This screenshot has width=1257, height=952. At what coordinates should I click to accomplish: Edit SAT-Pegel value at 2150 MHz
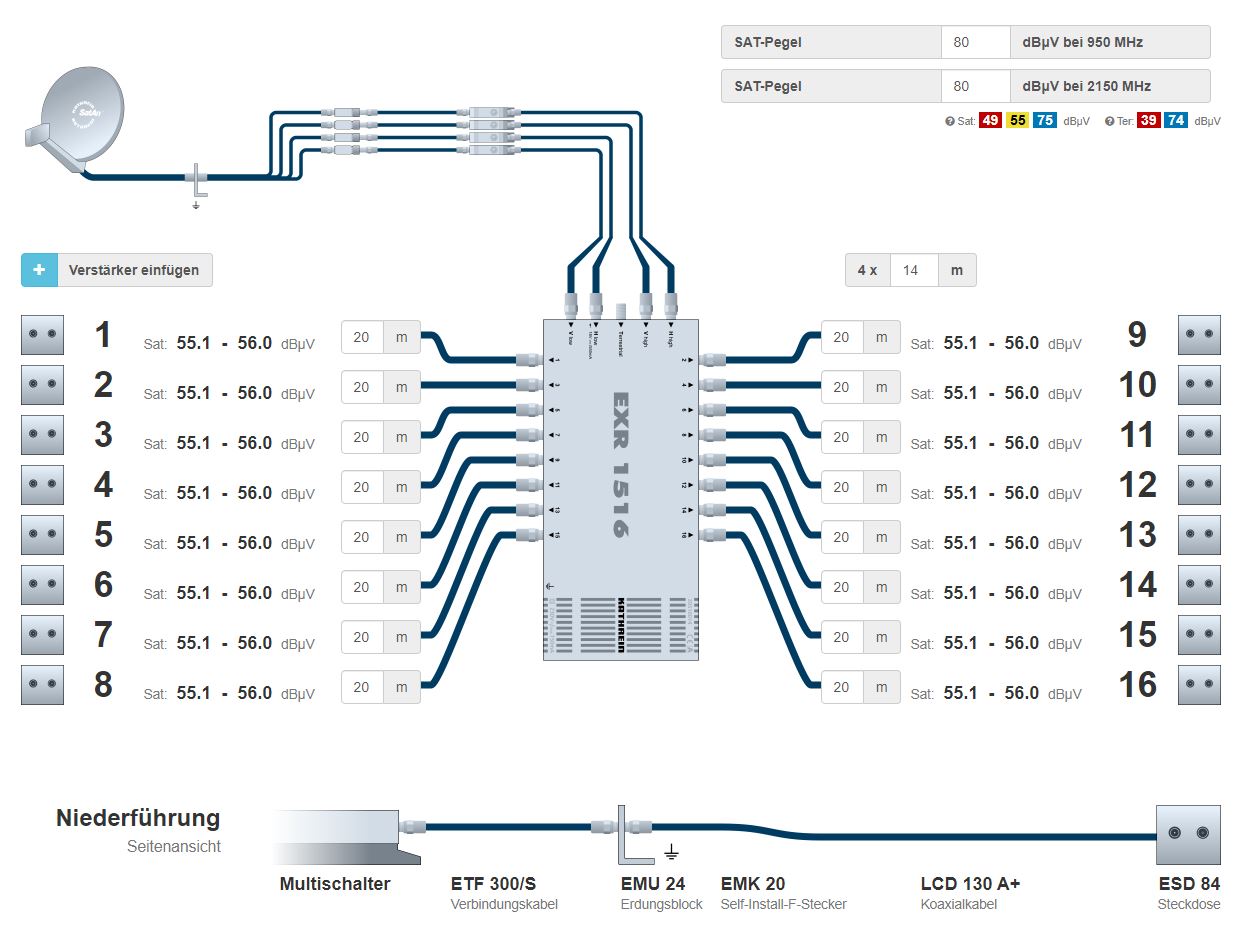975,86
